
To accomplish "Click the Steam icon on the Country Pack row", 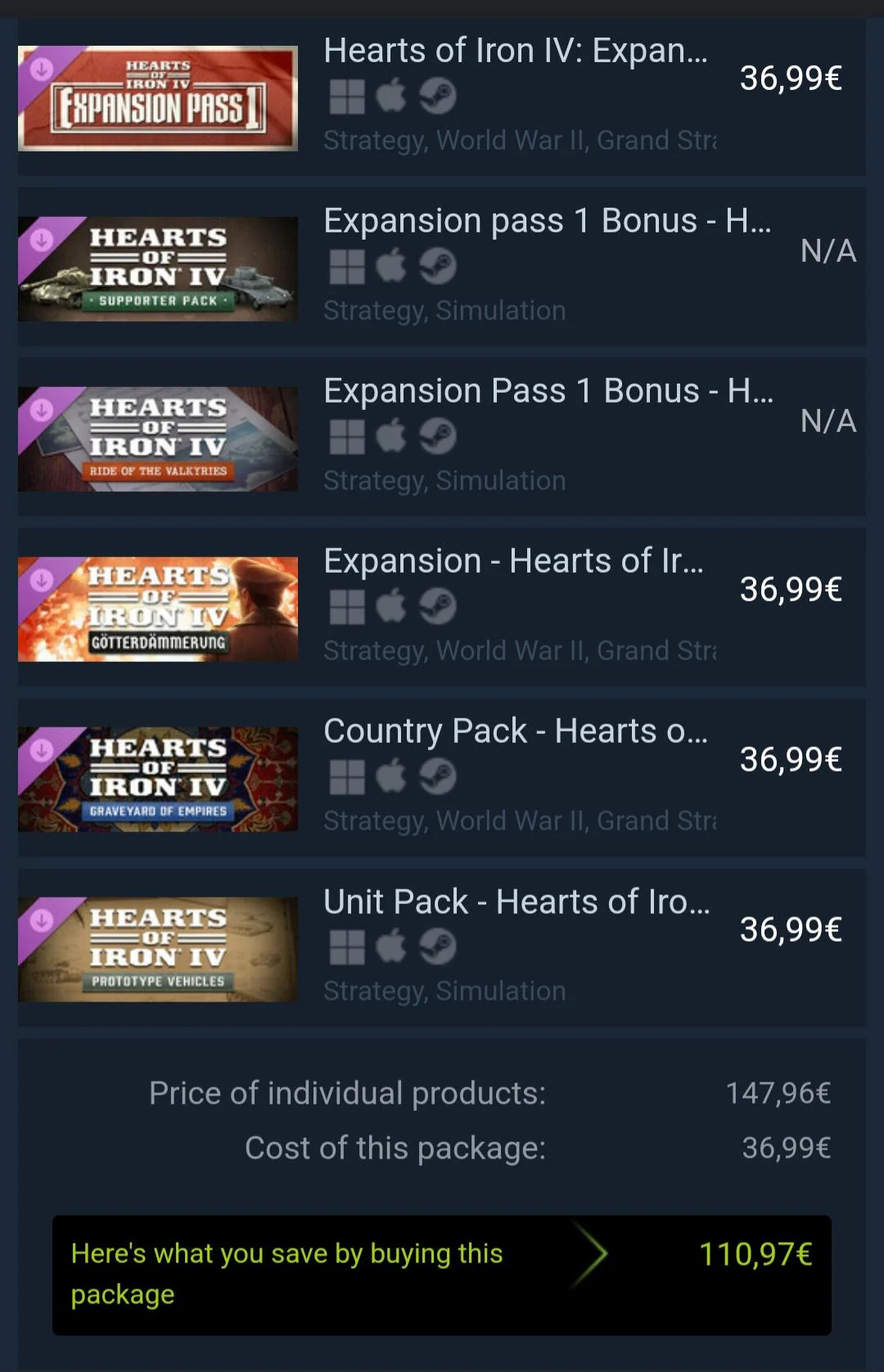I will (x=439, y=776).
